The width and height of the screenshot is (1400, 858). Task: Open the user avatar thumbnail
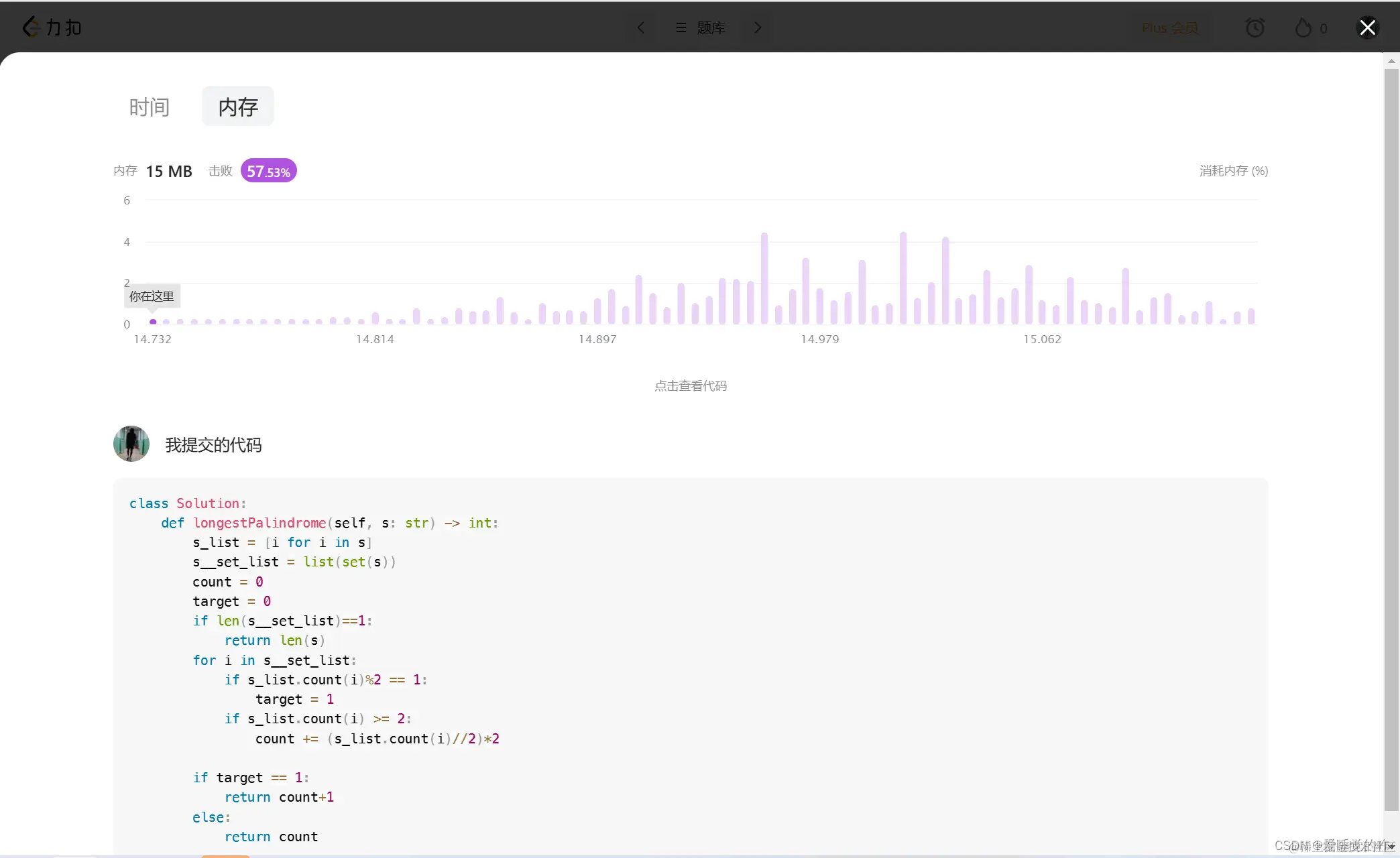[131, 444]
